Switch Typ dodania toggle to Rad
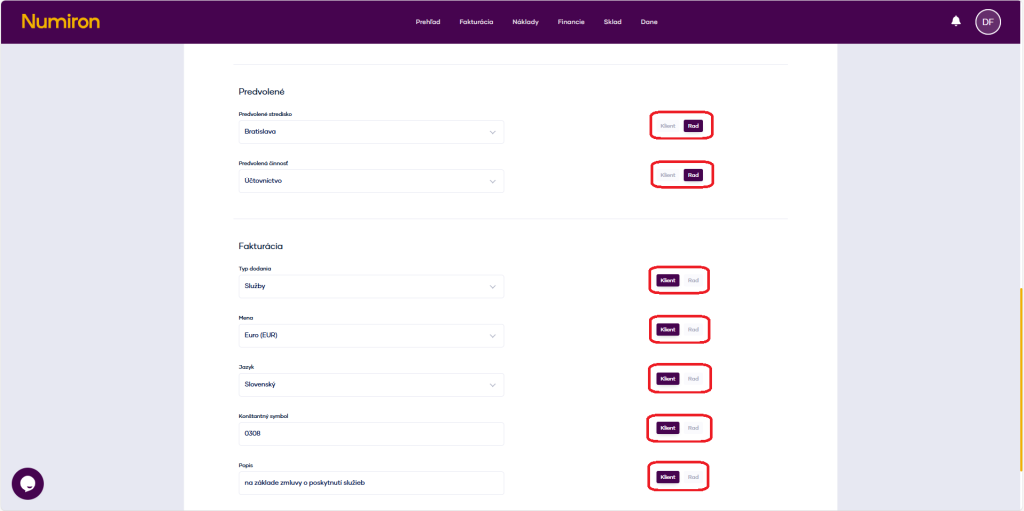Screen dimensions: 1024x511 pos(693,280)
